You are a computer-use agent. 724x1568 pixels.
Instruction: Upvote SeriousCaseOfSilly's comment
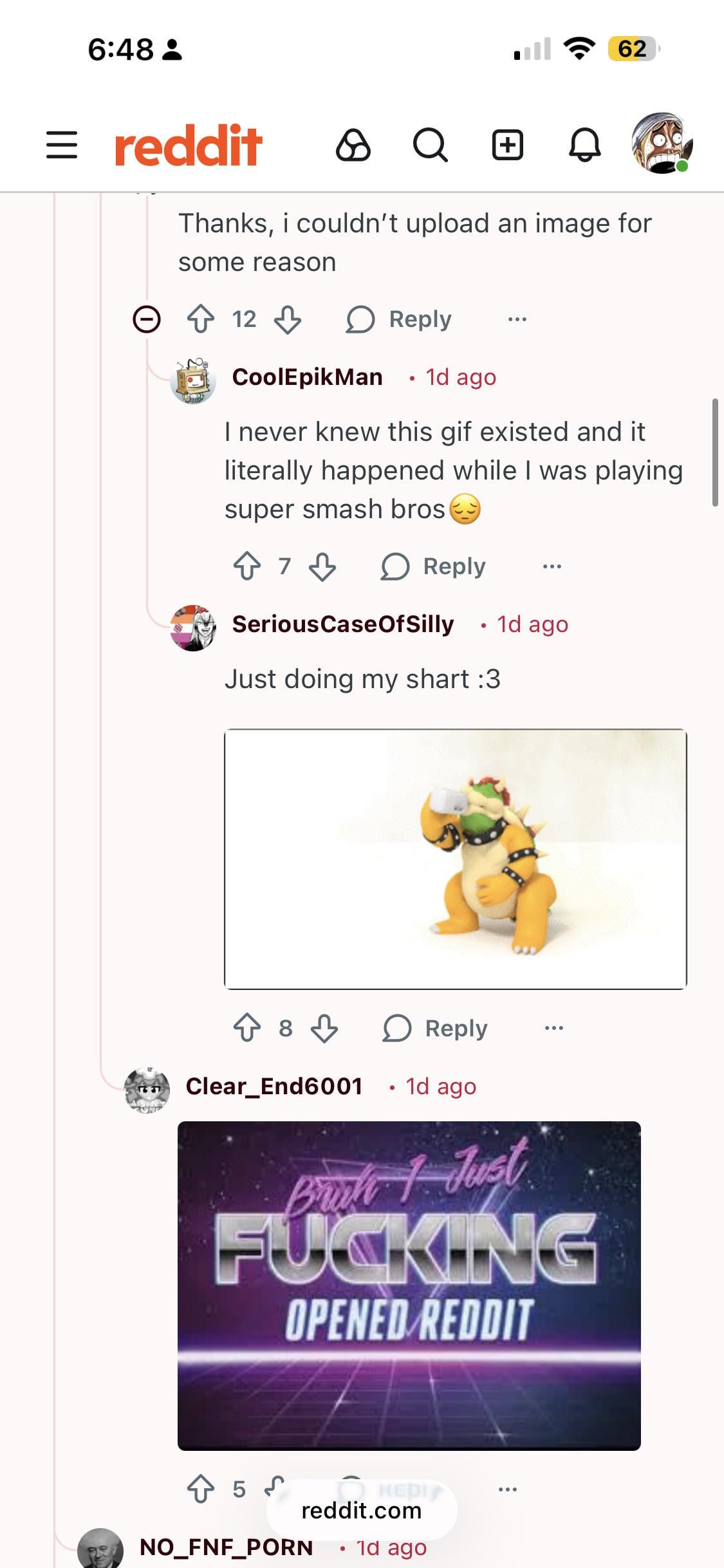(247, 1028)
